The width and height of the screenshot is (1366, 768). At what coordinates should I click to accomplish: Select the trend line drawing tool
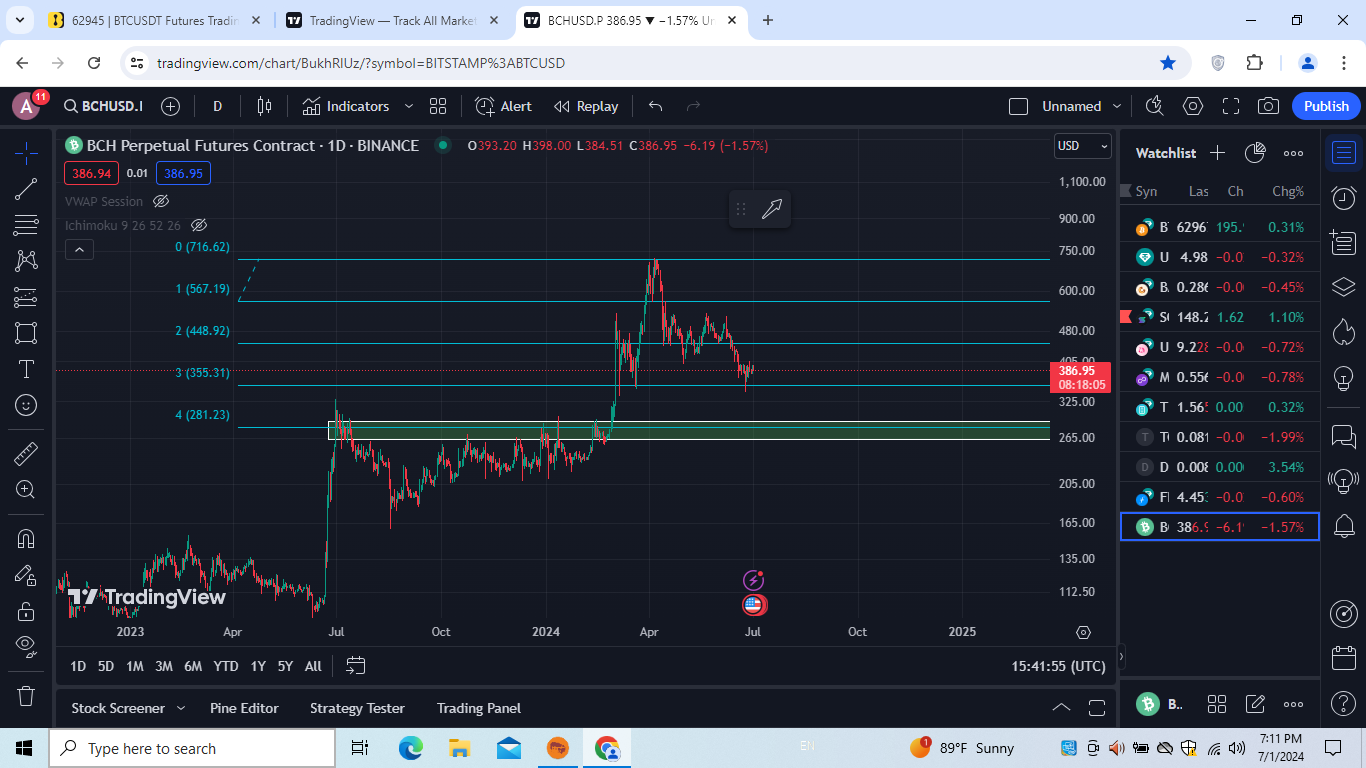tap(26, 188)
